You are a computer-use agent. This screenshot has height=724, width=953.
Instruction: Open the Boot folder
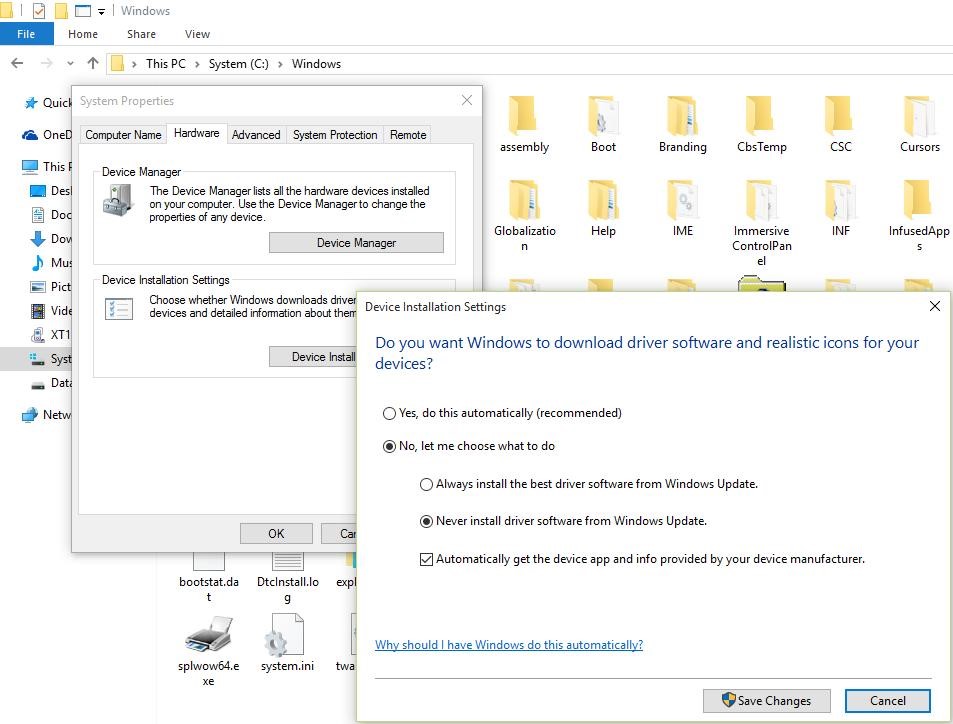(x=602, y=120)
